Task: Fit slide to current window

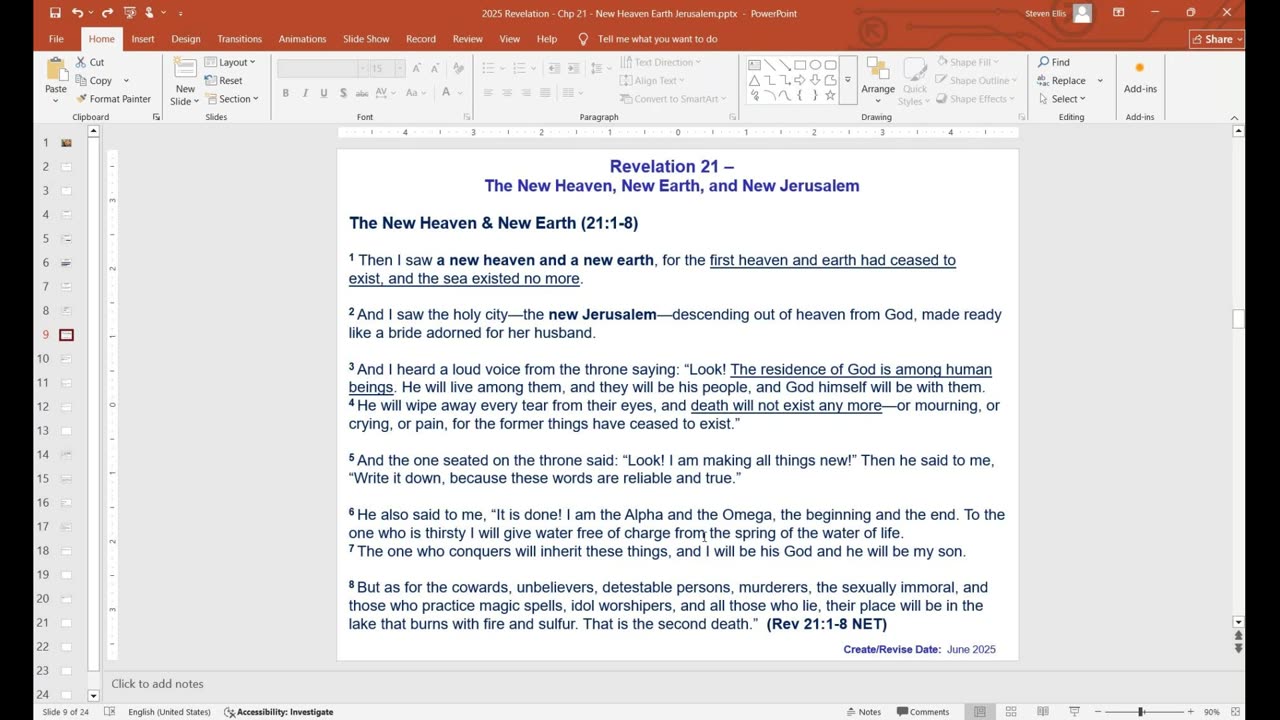Action: pyautogui.click(x=1236, y=712)
